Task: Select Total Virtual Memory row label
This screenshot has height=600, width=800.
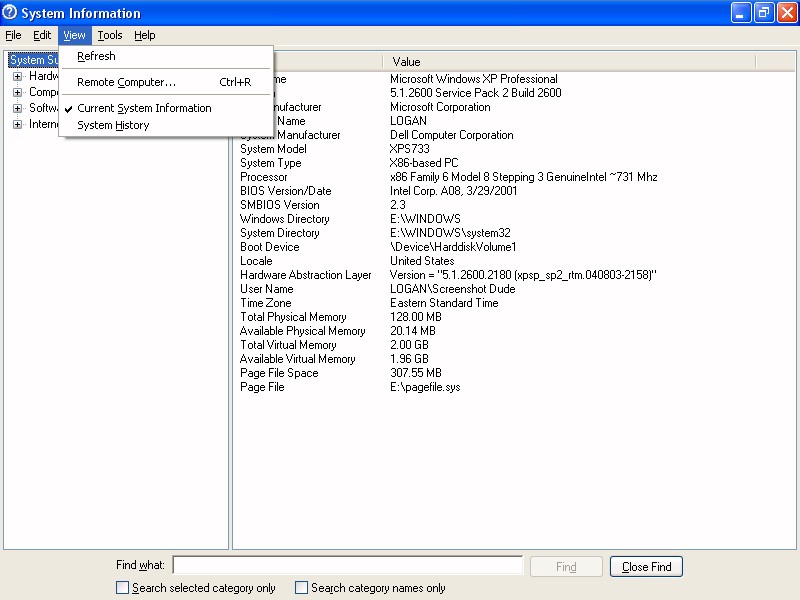Action: (288, 345)
